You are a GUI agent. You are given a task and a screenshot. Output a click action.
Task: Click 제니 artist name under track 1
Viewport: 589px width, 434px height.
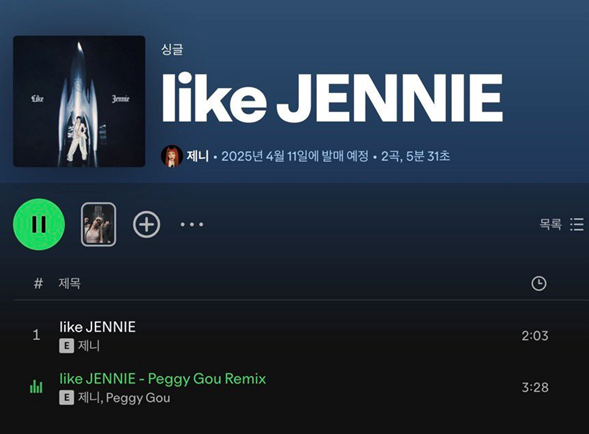(x=89, y=346)
